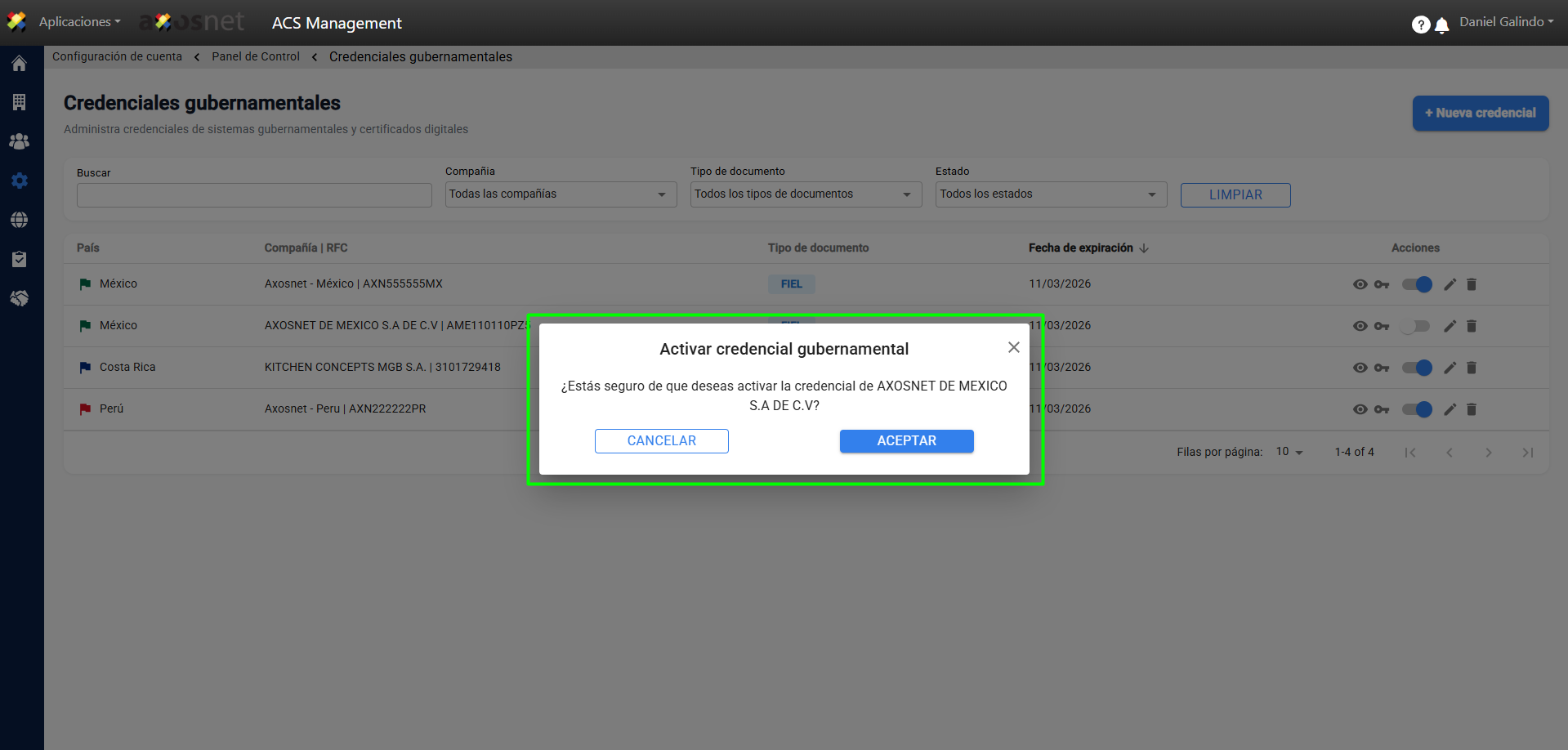Image resolution: width=1568 pixels, height=750 pixels.
Task: Edit the first México credential with pencil
Action: (1450, 284)
